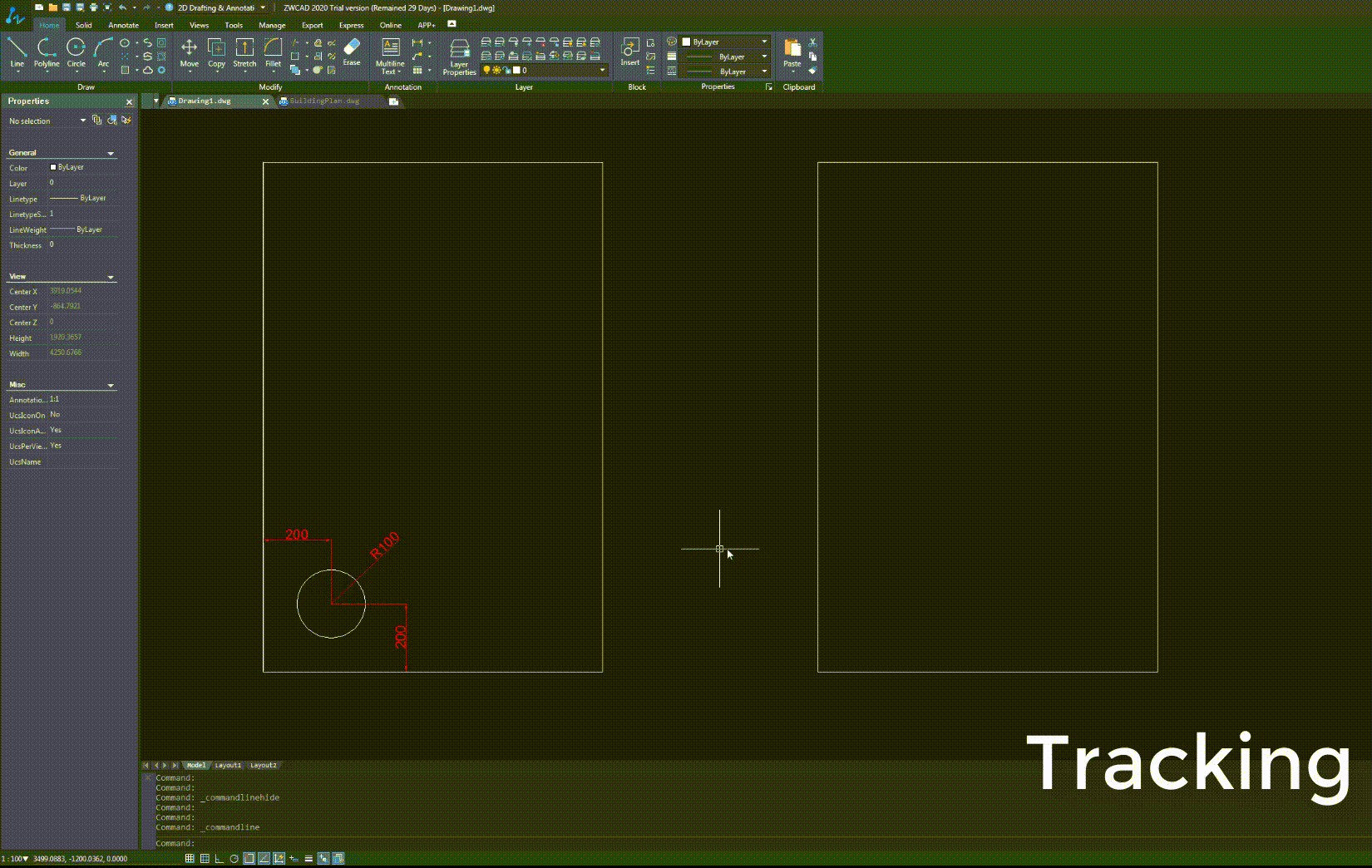Toggle object snap in the status bar
Viewport: 1372px width, 868px height.
pos(249,857)
